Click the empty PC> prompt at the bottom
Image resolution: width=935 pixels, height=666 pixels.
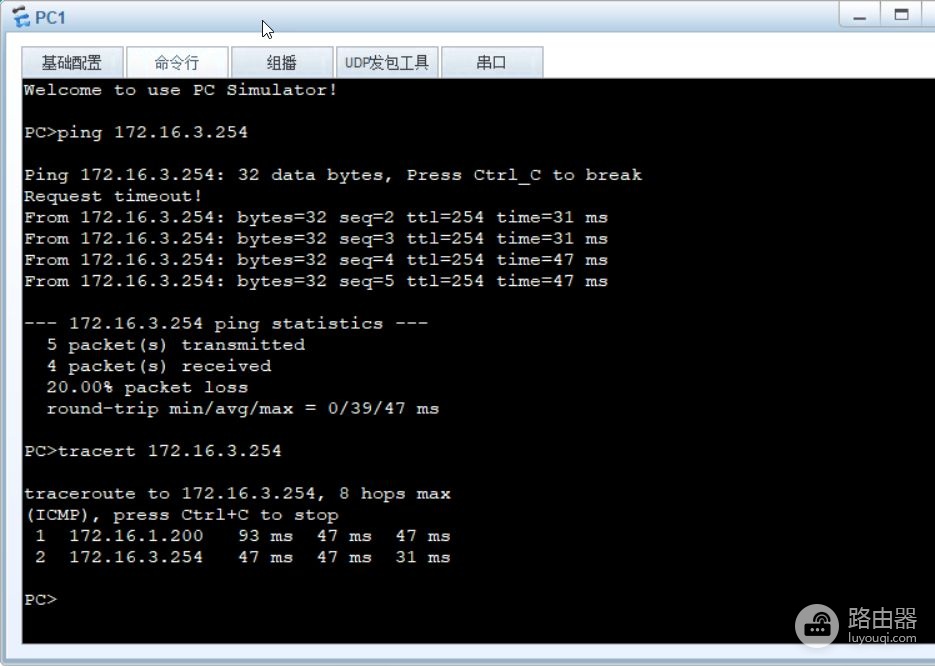click(x=41, y=600)
